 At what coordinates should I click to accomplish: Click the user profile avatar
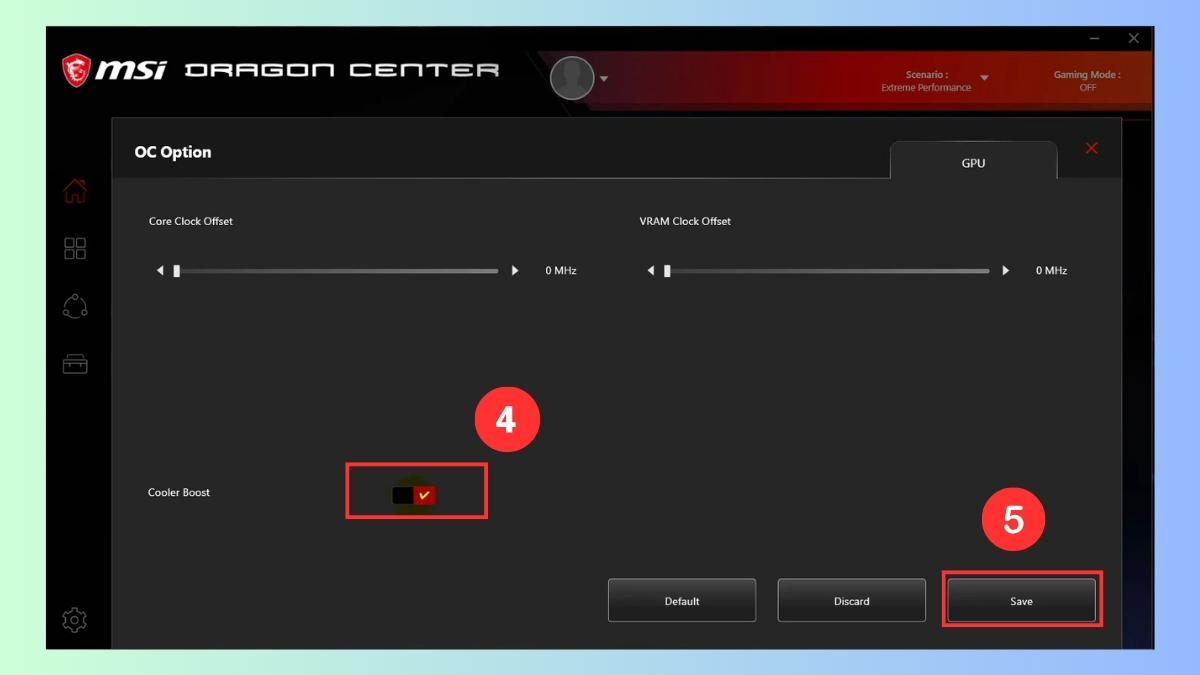pos(572,78)
